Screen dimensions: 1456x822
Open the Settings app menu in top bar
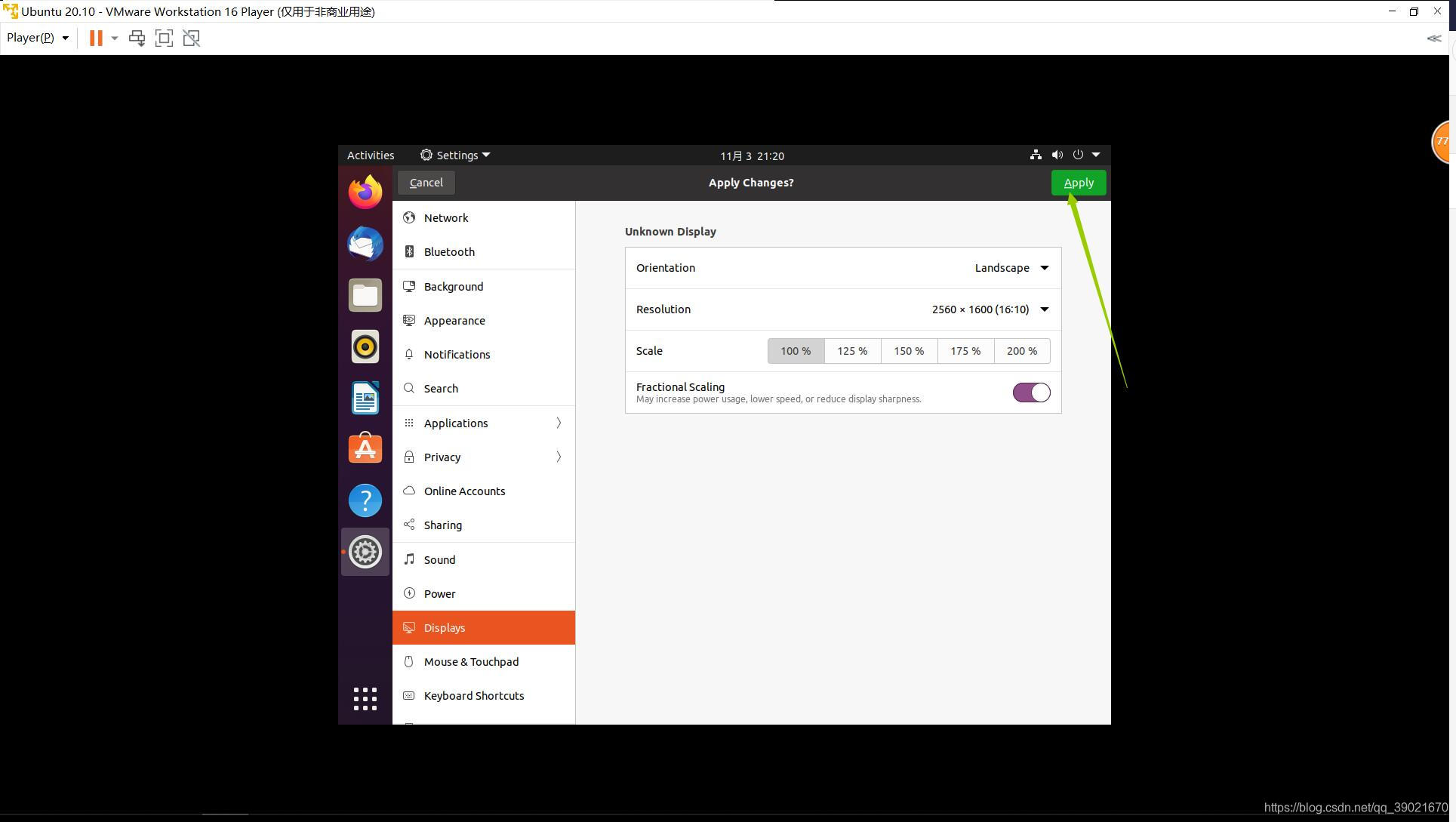pos(455,155)
